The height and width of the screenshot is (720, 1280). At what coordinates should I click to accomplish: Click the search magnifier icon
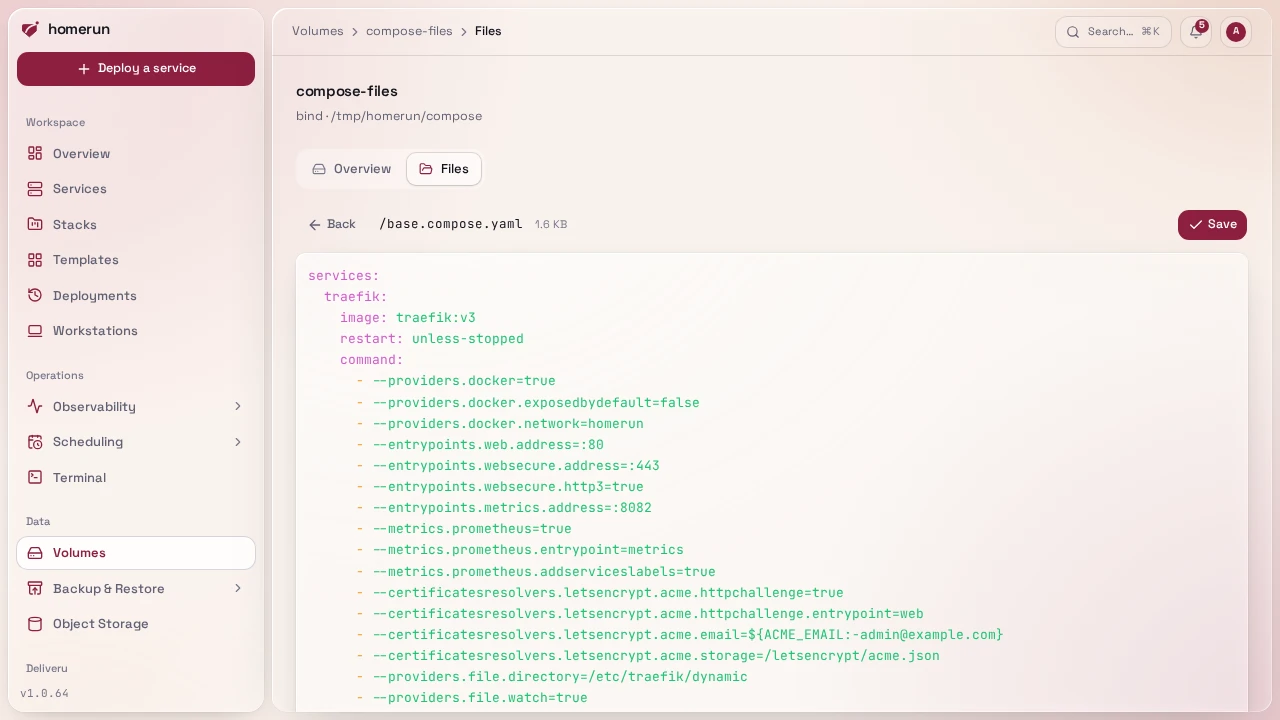1073,32
